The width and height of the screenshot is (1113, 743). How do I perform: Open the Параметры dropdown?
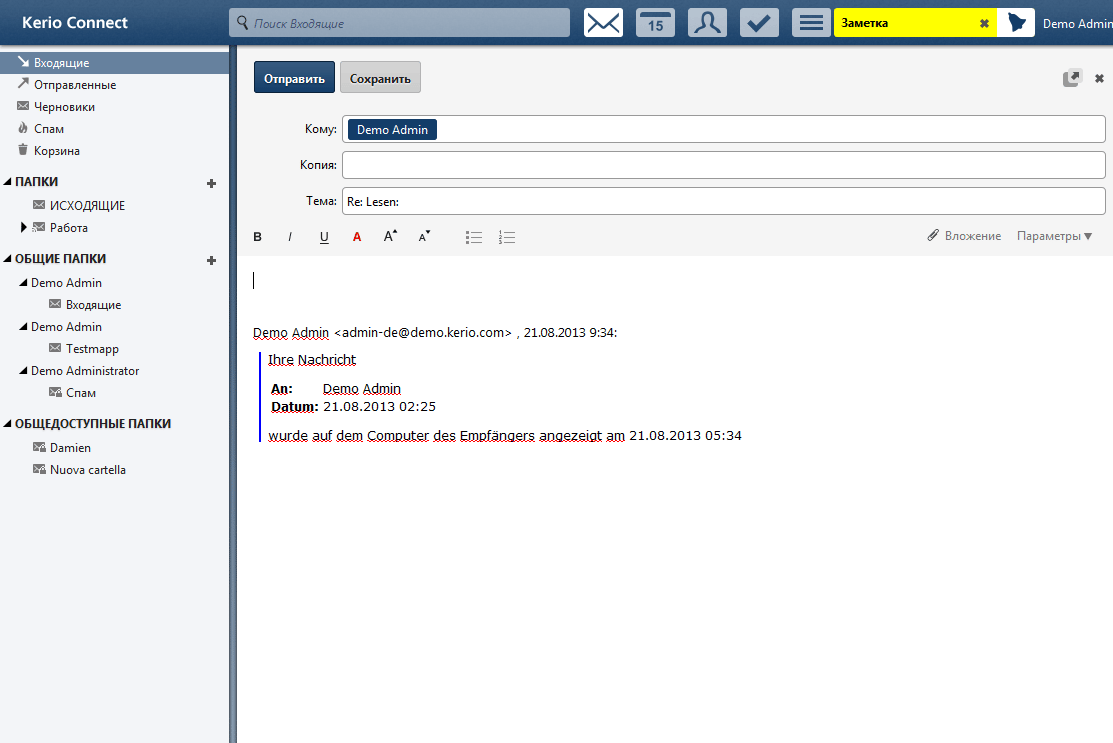[1055, 236]
